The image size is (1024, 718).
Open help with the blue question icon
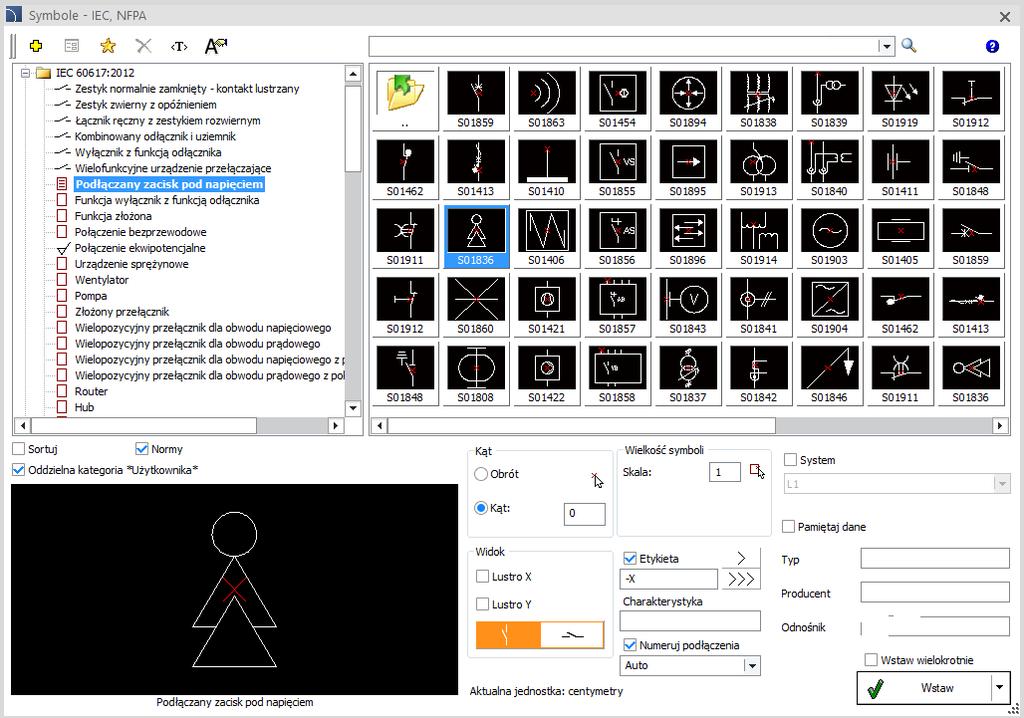992,46
